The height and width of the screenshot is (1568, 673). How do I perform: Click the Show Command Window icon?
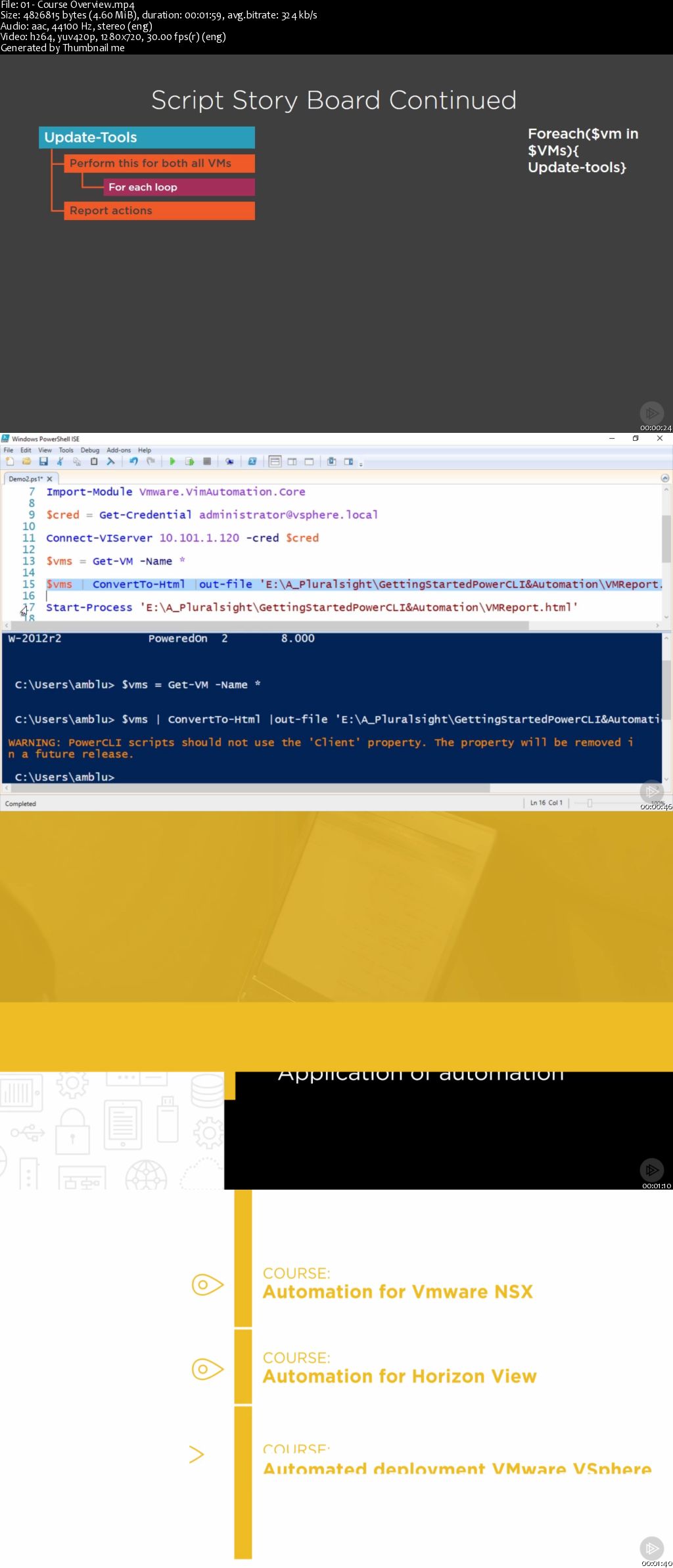point(332,461)
